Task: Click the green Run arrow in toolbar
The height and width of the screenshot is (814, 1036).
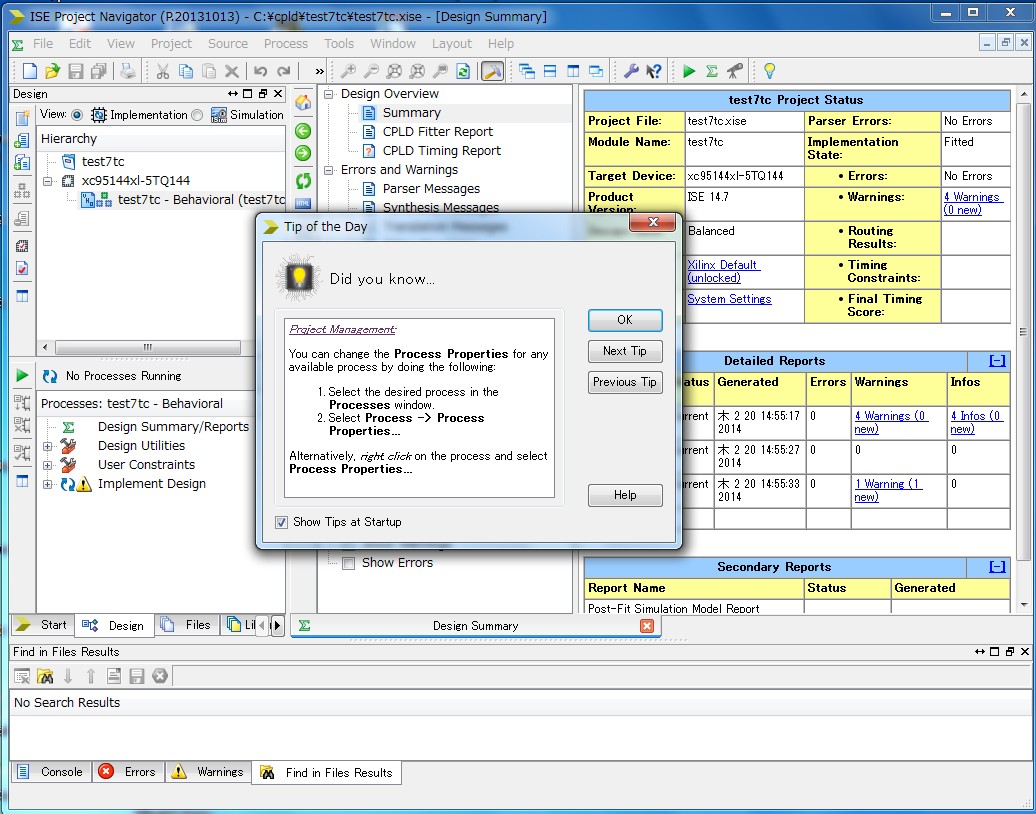Action: (x=689, y=71)
